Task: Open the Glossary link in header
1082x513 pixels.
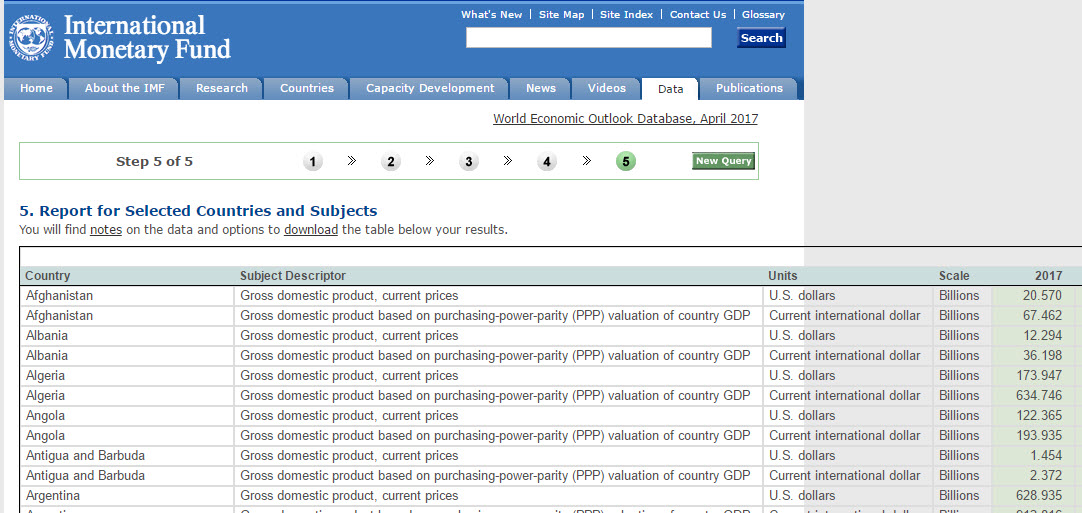Action: 763,15
